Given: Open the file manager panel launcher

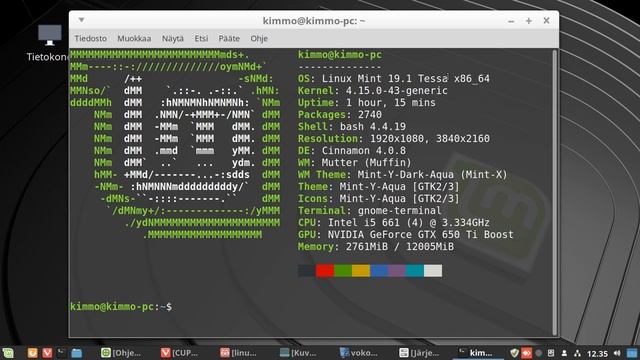Looking at the screenshot, I should click(x=76, y=353).
